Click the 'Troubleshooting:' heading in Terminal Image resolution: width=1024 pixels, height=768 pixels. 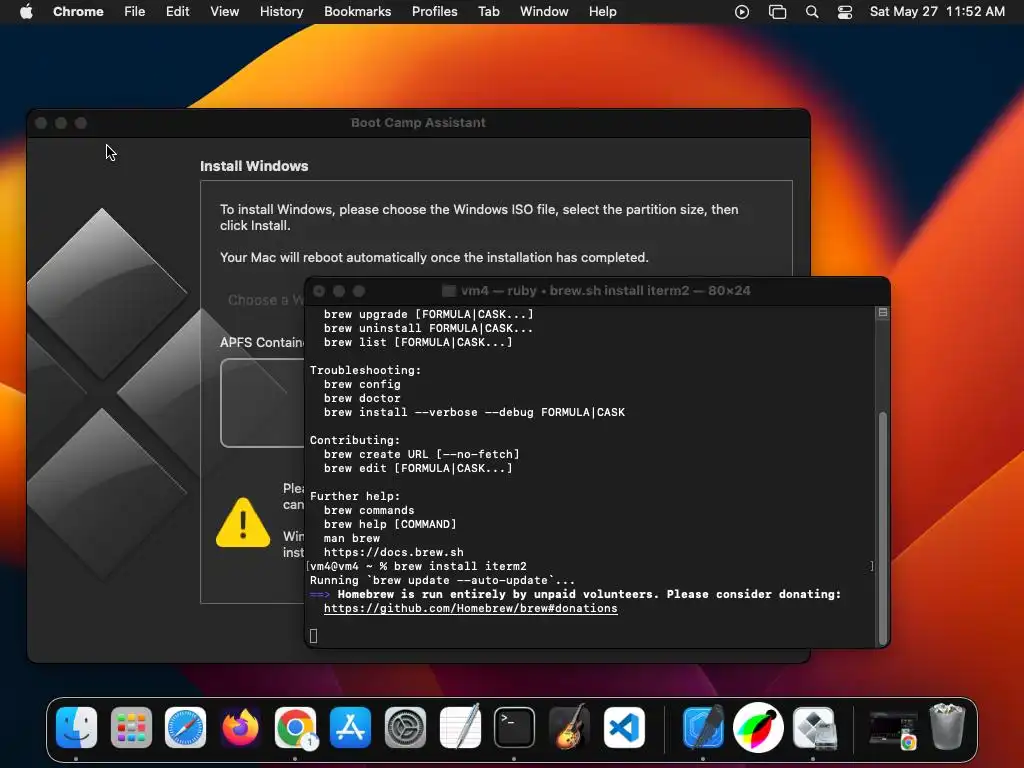[x=365, y=370]
